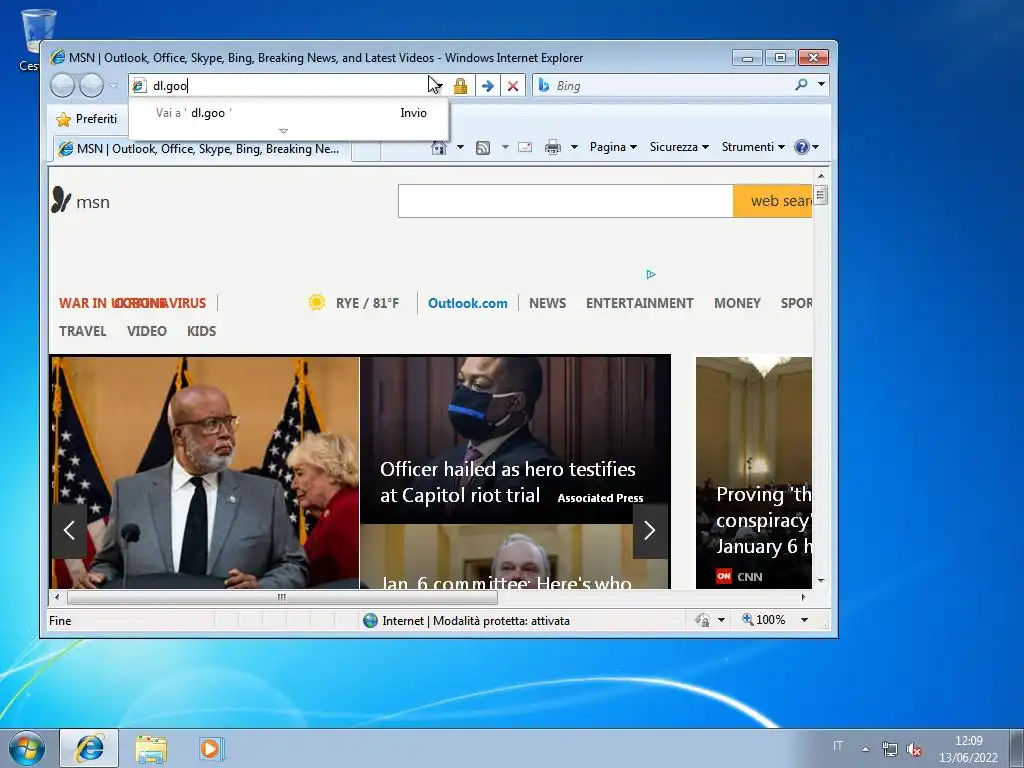Click horizontal scrollbar thumb

coord(282,597)
